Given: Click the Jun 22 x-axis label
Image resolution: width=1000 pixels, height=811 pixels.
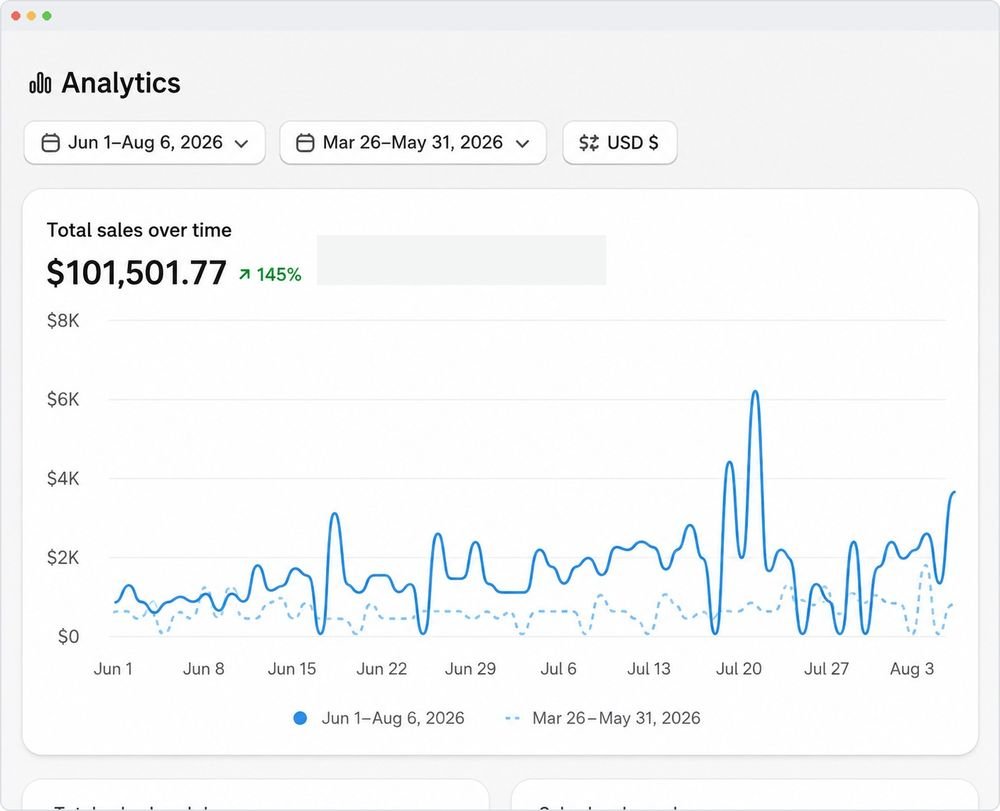Looking at the screenshot, I should [381, 669].
